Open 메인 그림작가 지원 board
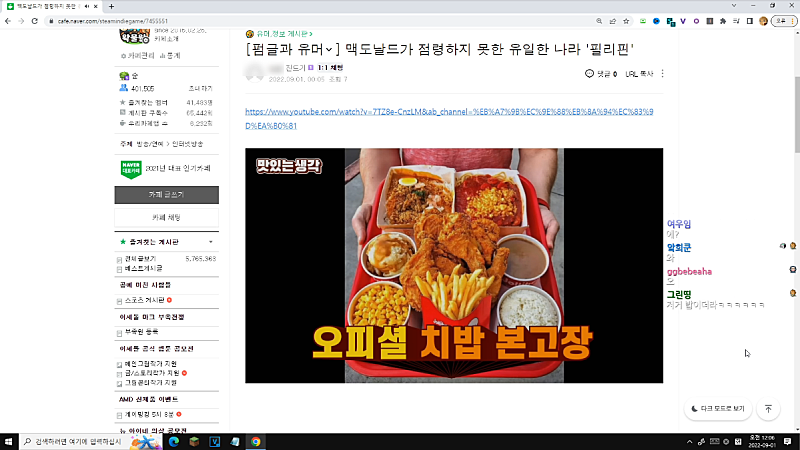 [151, 364]
